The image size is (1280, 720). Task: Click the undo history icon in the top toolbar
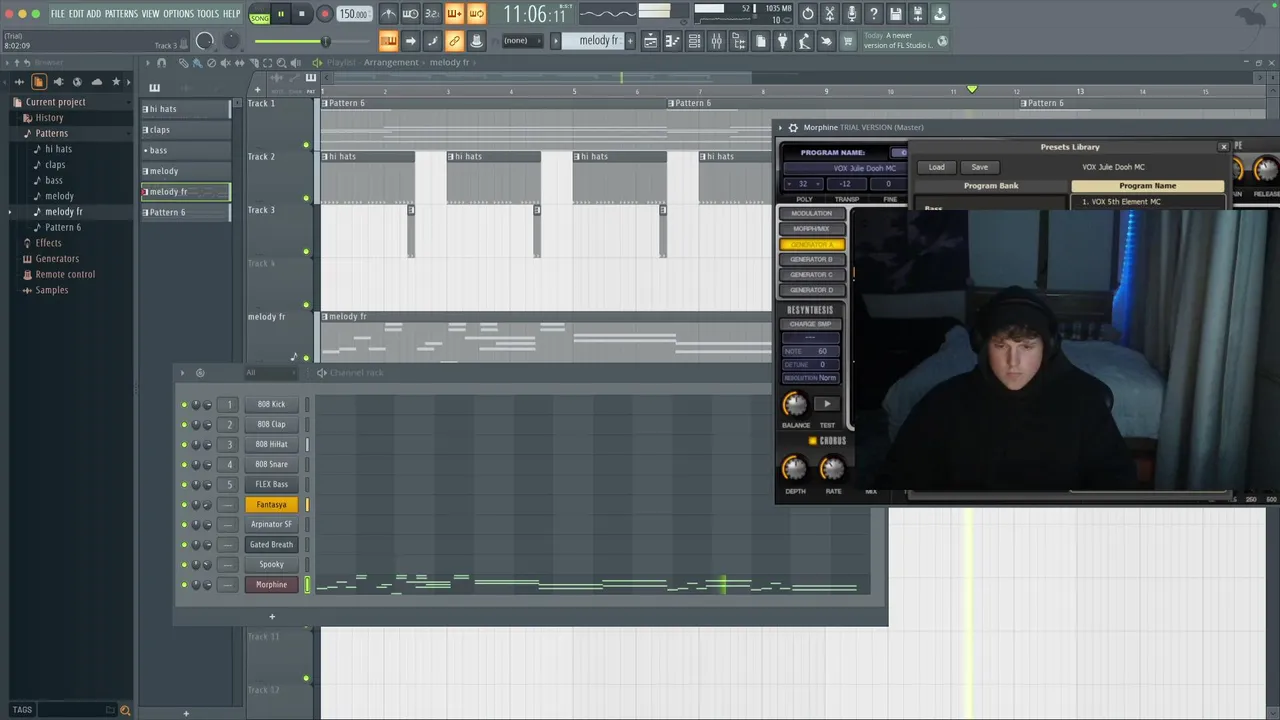(808, 14)
